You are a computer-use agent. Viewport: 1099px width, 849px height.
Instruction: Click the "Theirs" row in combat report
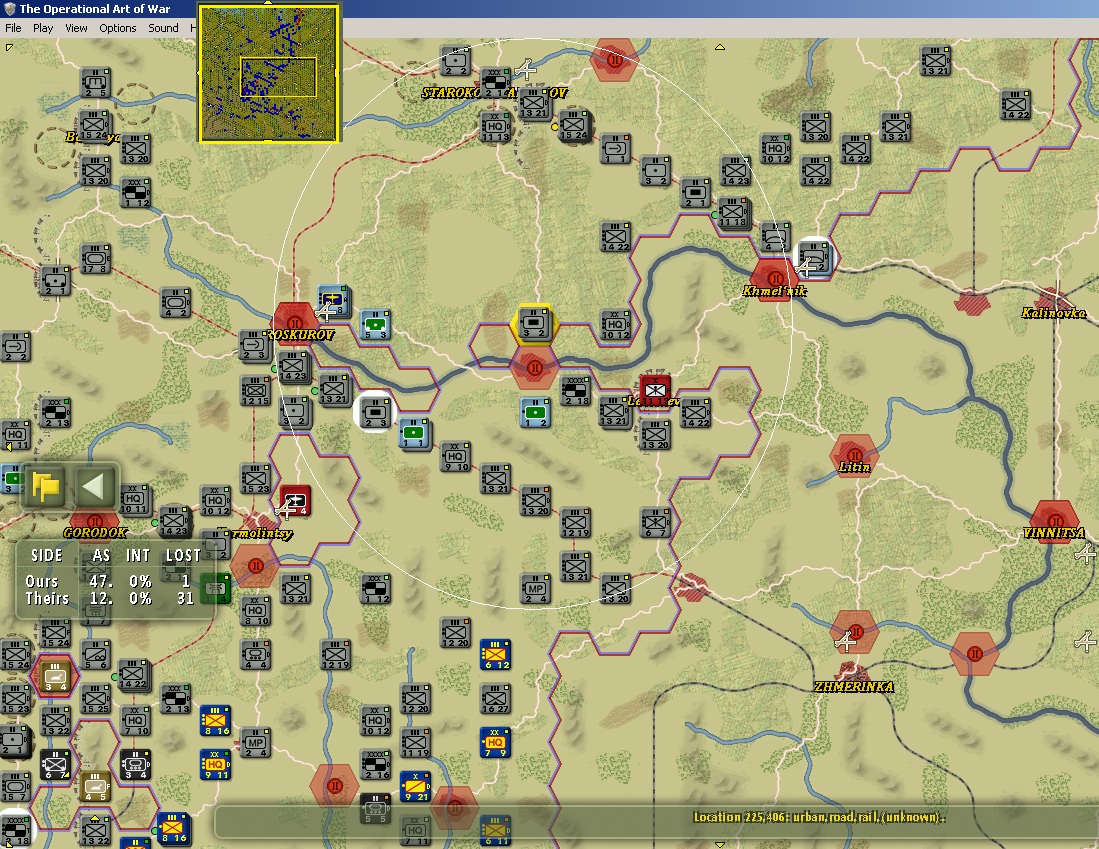(109, 598)
